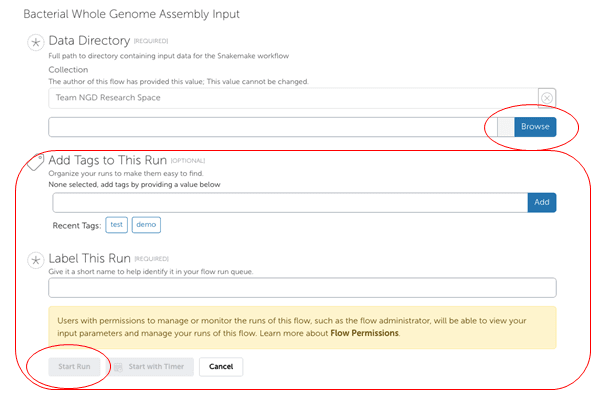Image resolution: width=598 pixels, height=403 pixels.
Task: Clear the Team NGD Research Space collection
Action: 547,98
